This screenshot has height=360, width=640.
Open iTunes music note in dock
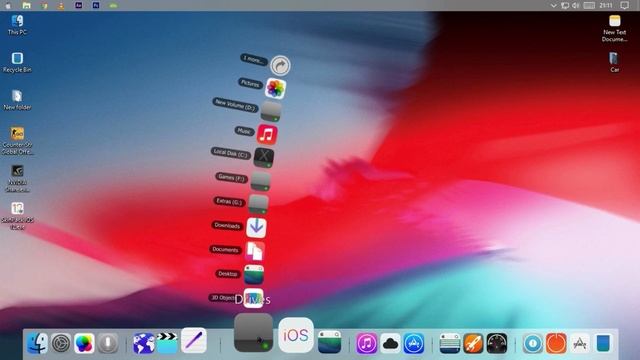367,343
